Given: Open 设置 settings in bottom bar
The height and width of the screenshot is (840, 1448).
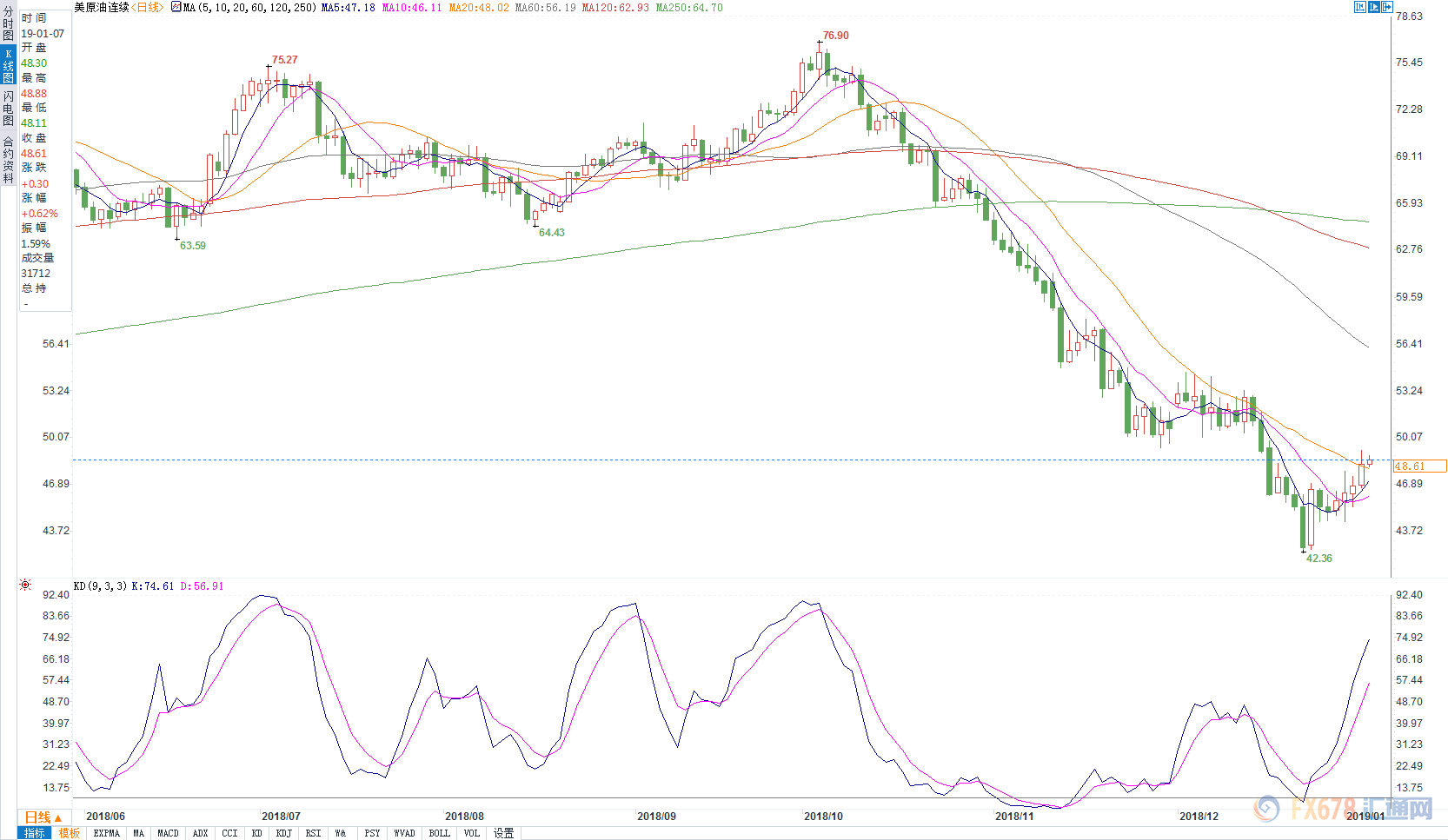Looking at the screenshot, I should click(504, 833).
